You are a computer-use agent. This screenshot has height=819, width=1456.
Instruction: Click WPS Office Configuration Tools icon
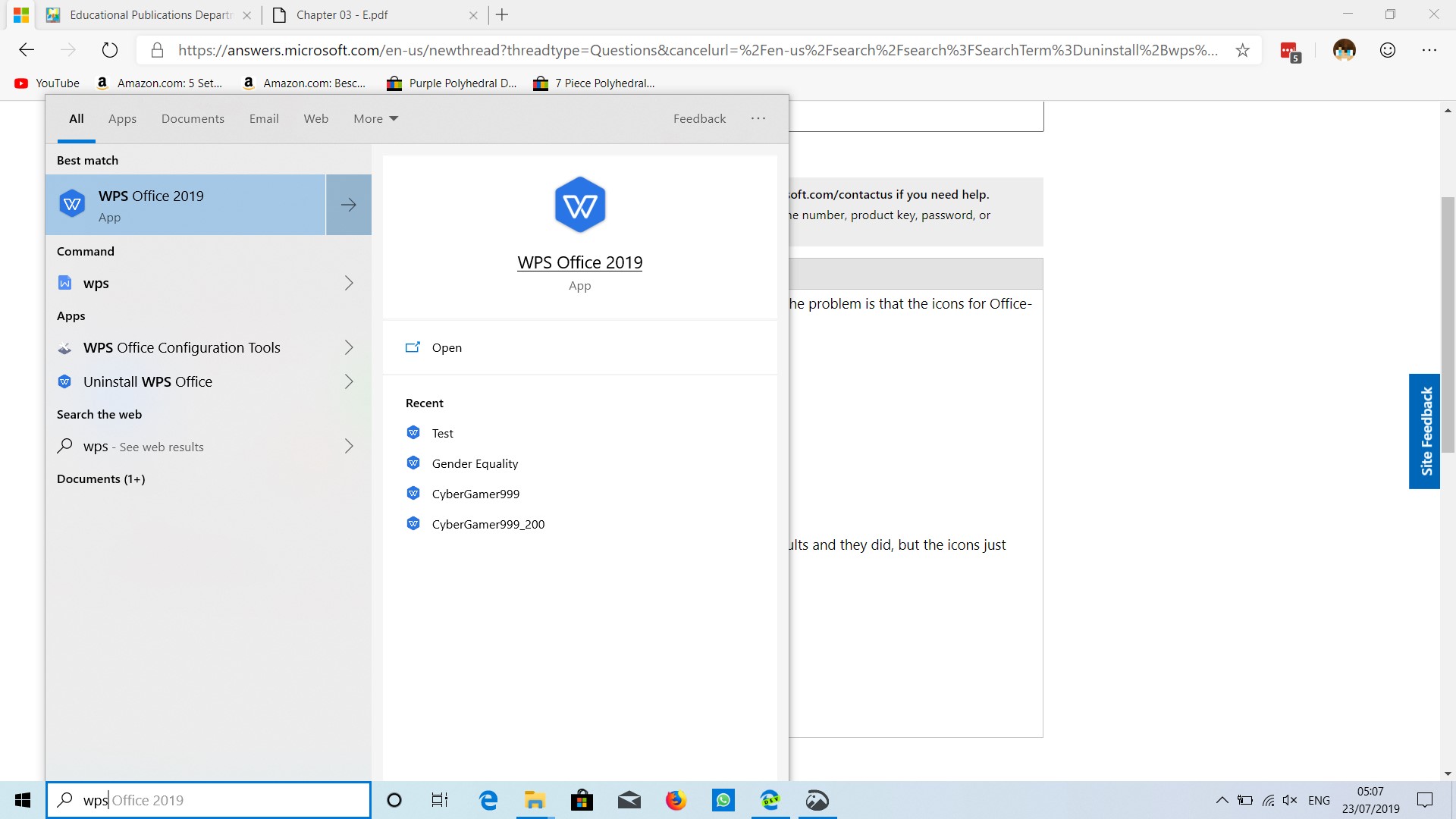point(65,347)
